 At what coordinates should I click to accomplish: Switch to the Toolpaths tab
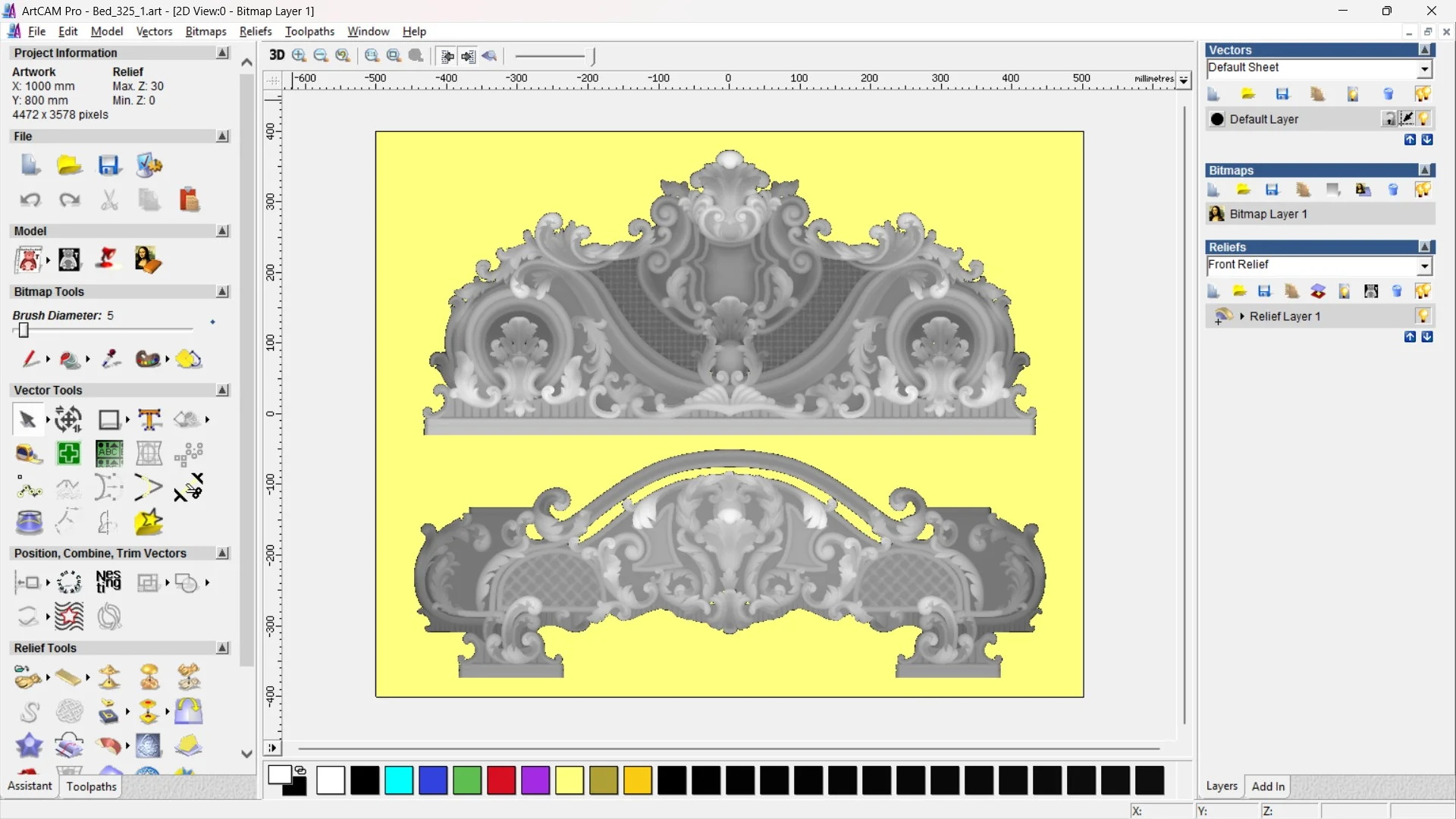click(x=91, y=786)
